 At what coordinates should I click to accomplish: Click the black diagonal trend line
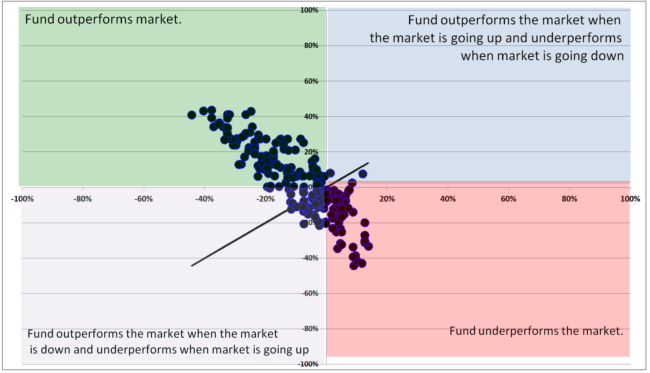click(x=280, y=214)
